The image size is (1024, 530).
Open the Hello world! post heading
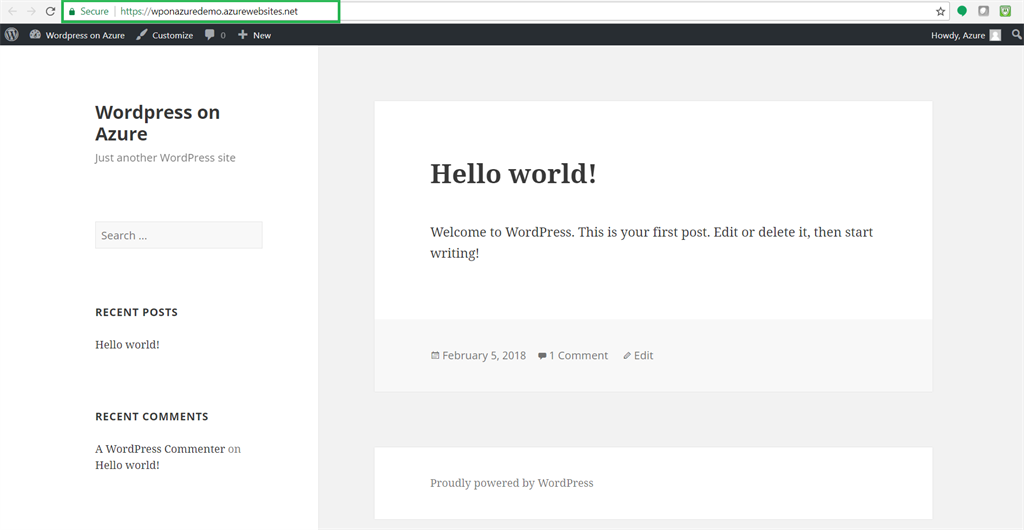[x=513, y=174]
